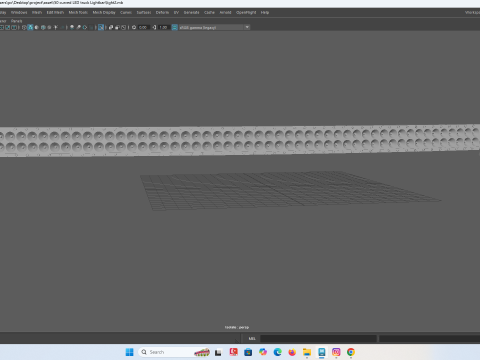
Task: Launch Copilot from the taskbar
Action: pyautogui.click(x=263, y=352)
